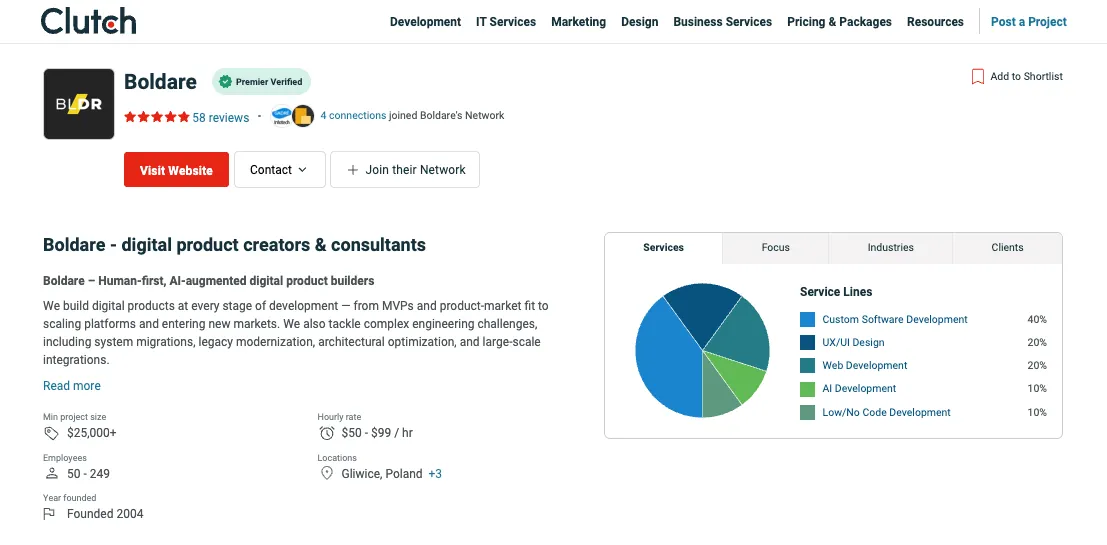Click the AI Development green swatch
The height and width of the screenshot is (545, 1107).
808,389
